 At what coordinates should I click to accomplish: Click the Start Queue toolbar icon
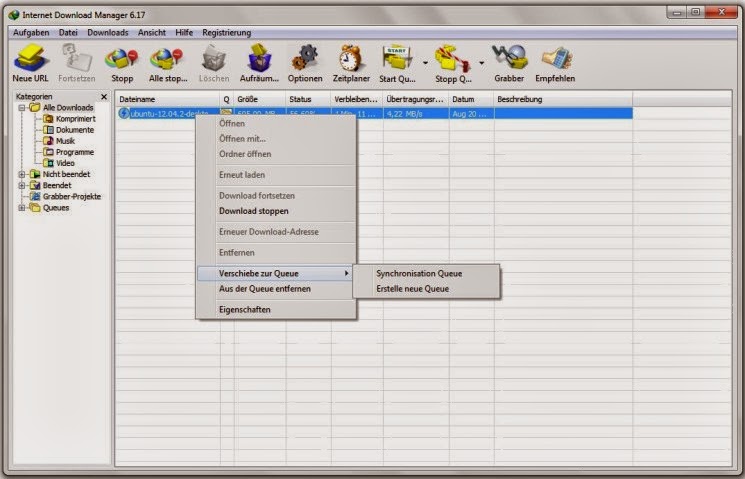tap(397, 59)
